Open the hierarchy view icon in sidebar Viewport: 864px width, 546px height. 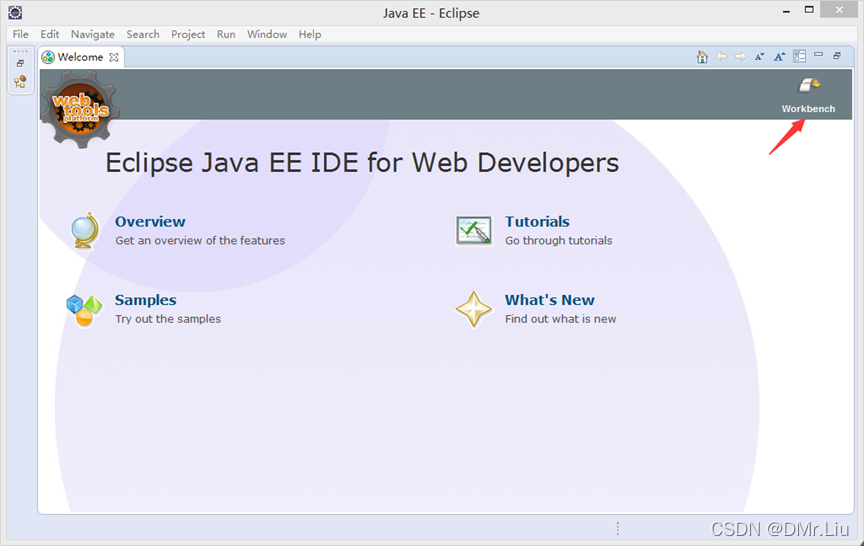pos(20,82)
